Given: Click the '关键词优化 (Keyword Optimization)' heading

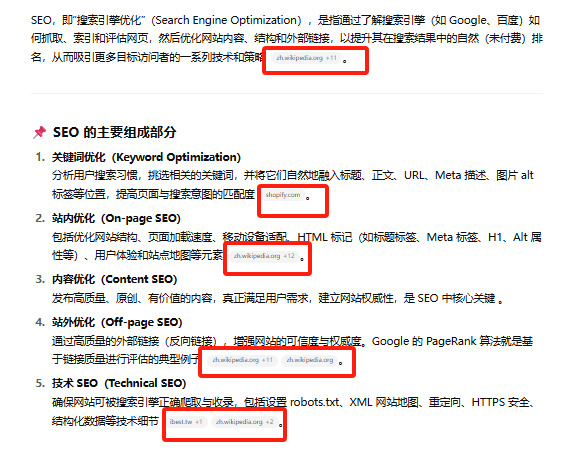Looking at the screenshot, I should (x=146, y=157).
